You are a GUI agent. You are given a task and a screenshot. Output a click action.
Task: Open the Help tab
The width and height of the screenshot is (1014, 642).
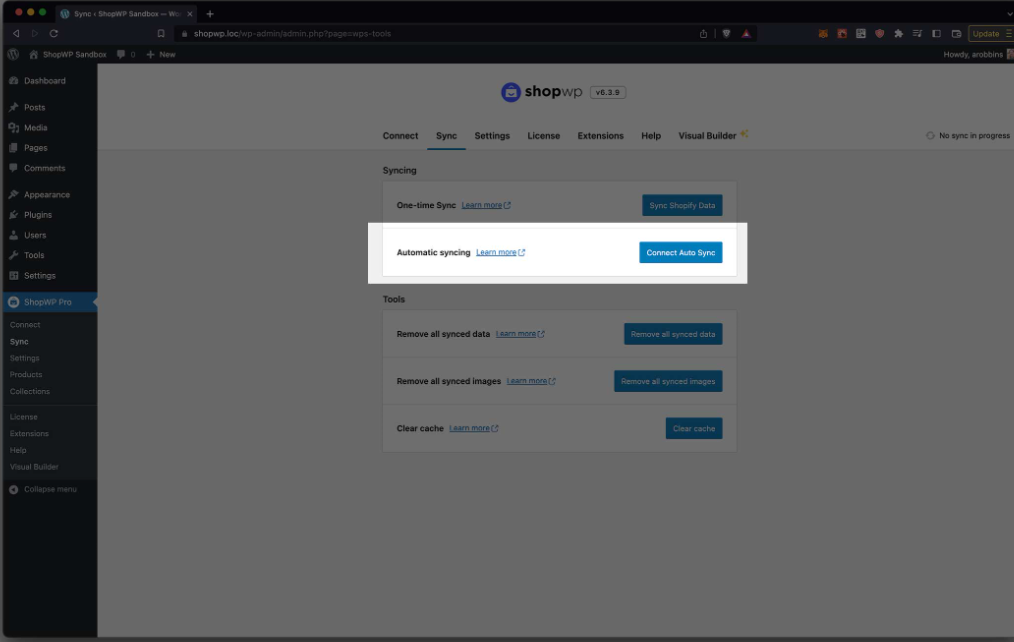(x=651, y=136)
